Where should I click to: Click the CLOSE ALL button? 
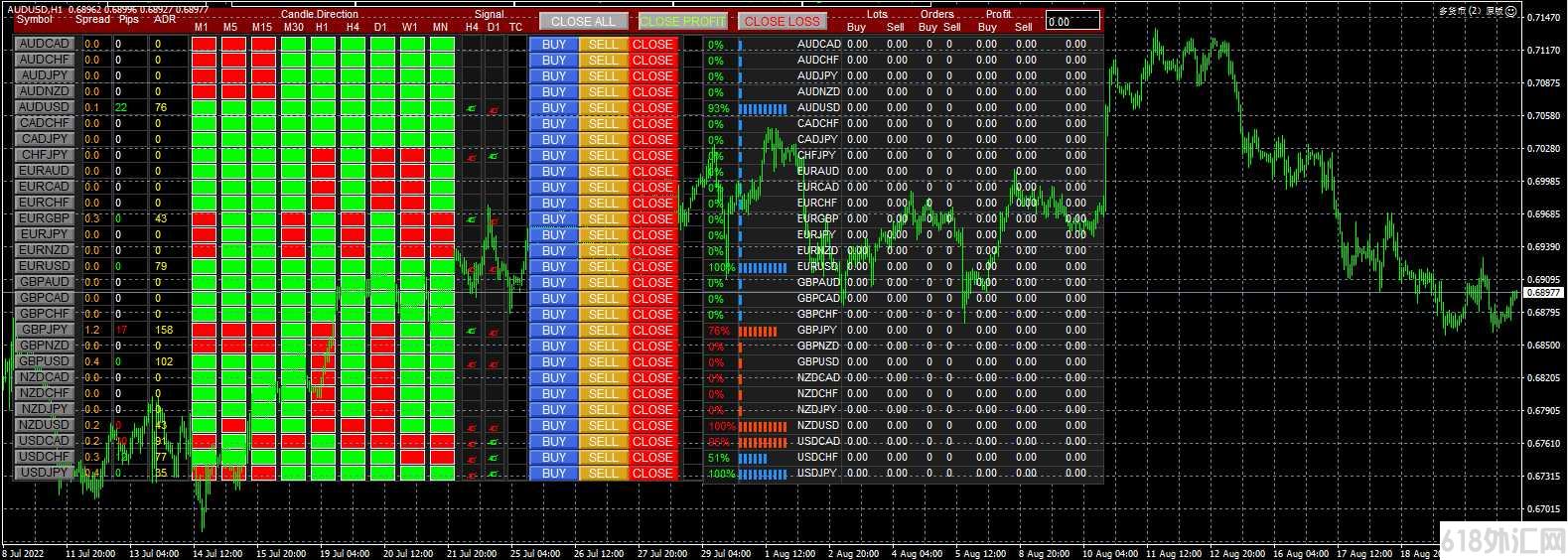coord(584,21)
